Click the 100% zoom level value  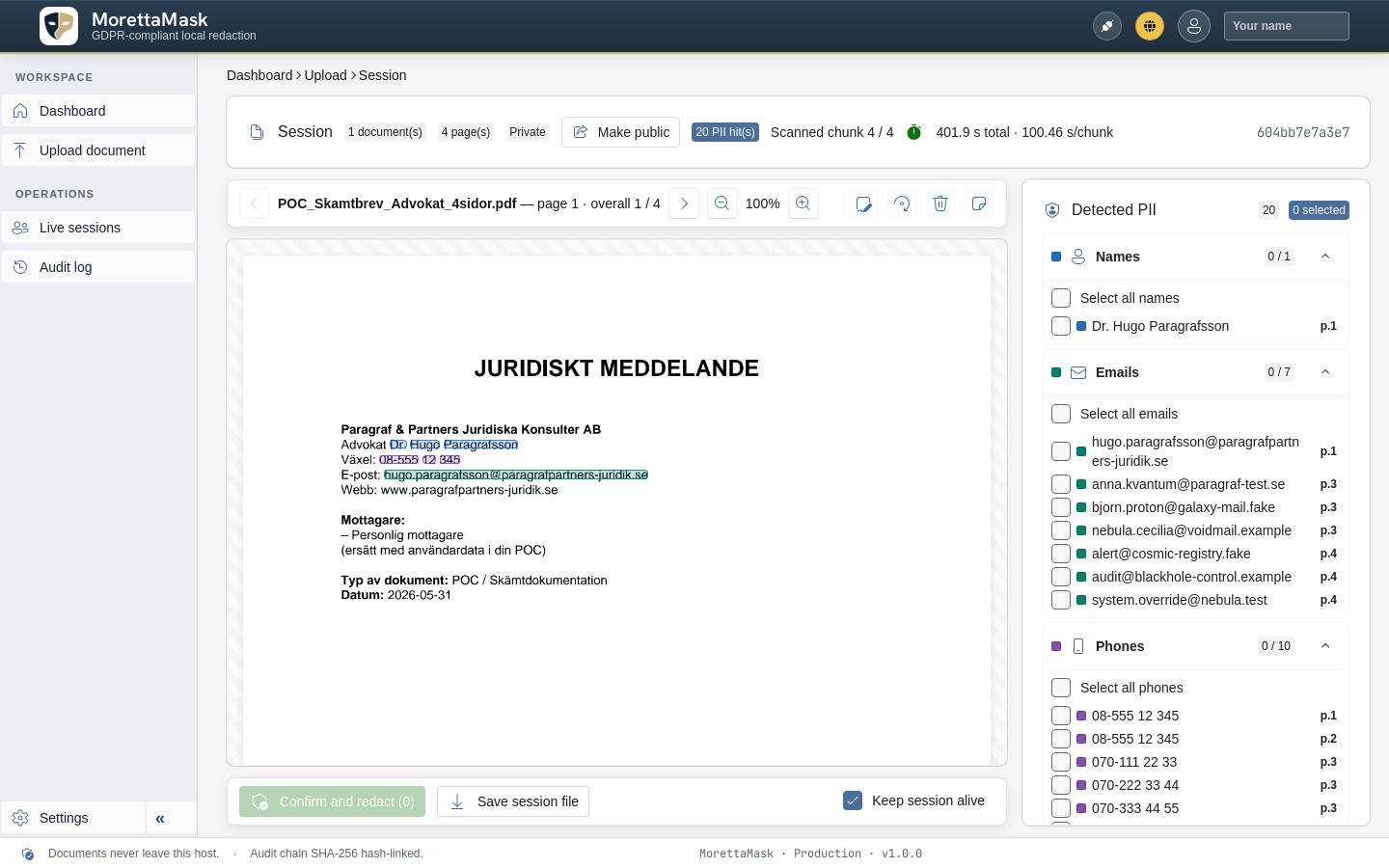[763, 203]
